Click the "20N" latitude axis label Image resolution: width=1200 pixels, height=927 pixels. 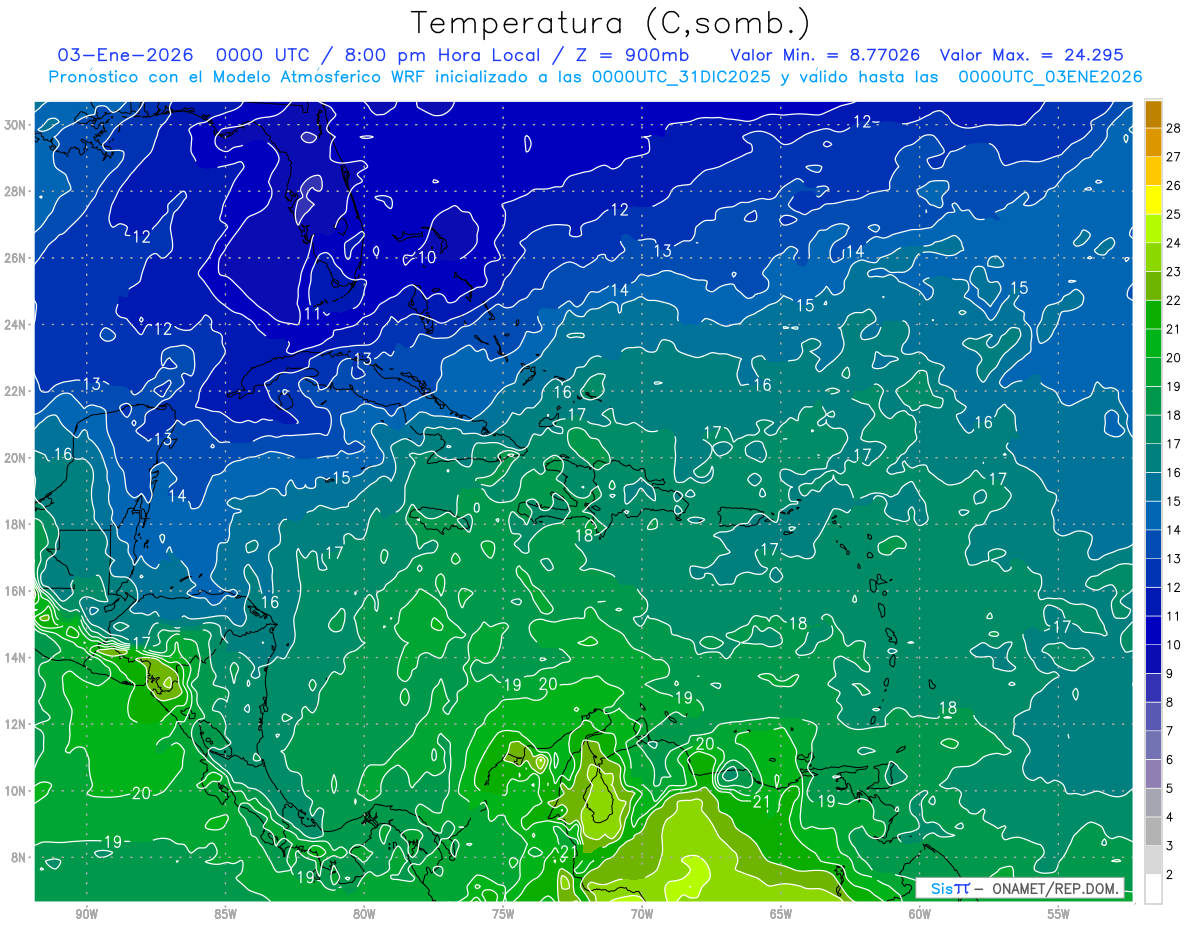(x=16, y=457)
